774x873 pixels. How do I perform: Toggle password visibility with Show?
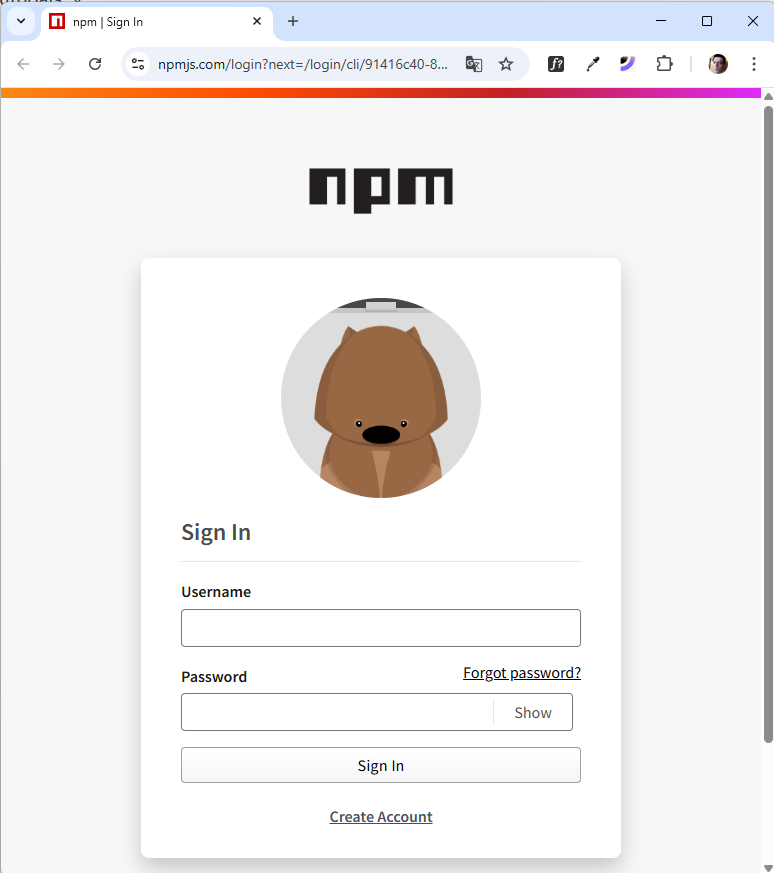click(x=532, y=713)
